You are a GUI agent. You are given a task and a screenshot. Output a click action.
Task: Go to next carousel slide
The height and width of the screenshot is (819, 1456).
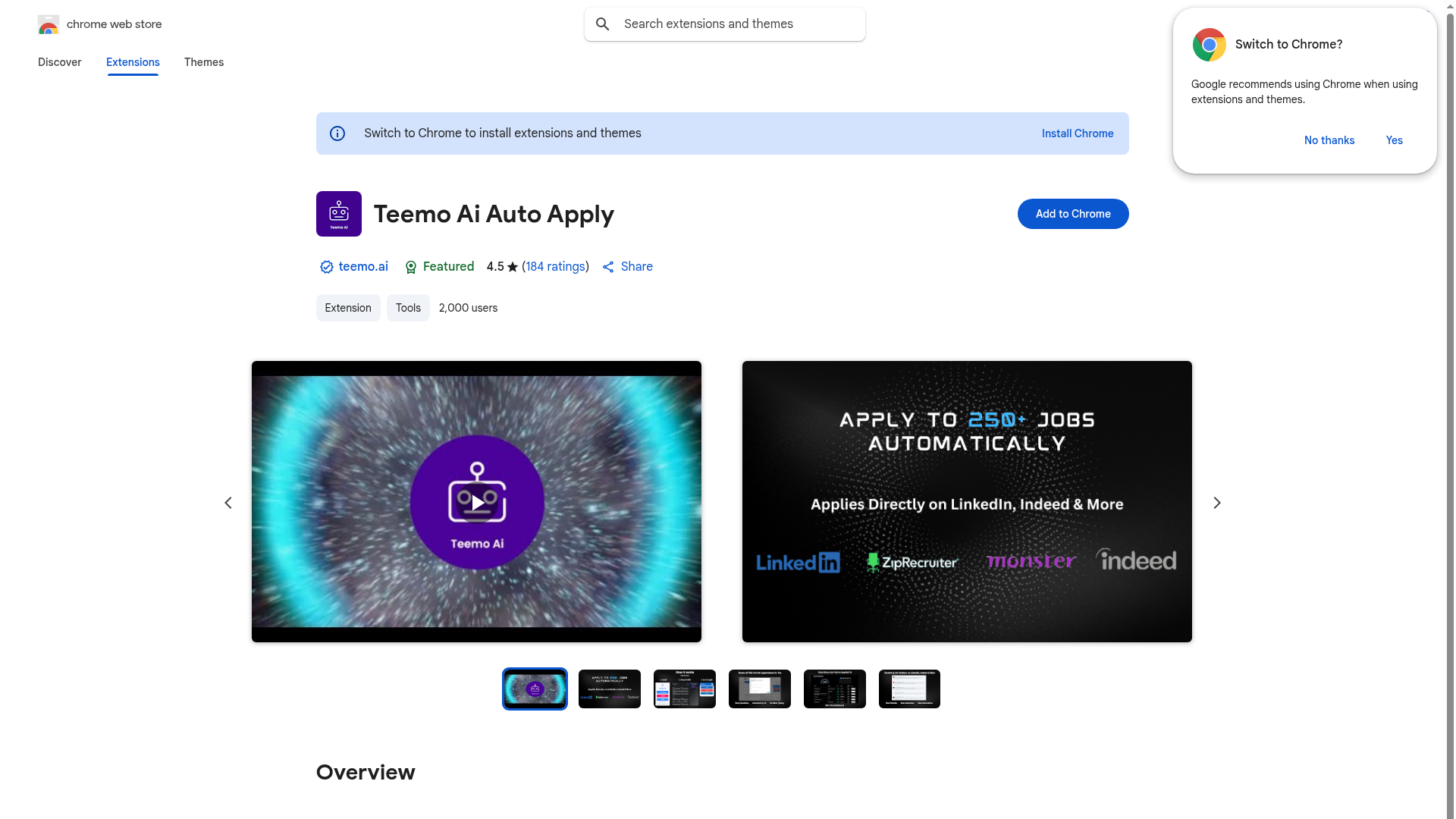[1216, 503]
